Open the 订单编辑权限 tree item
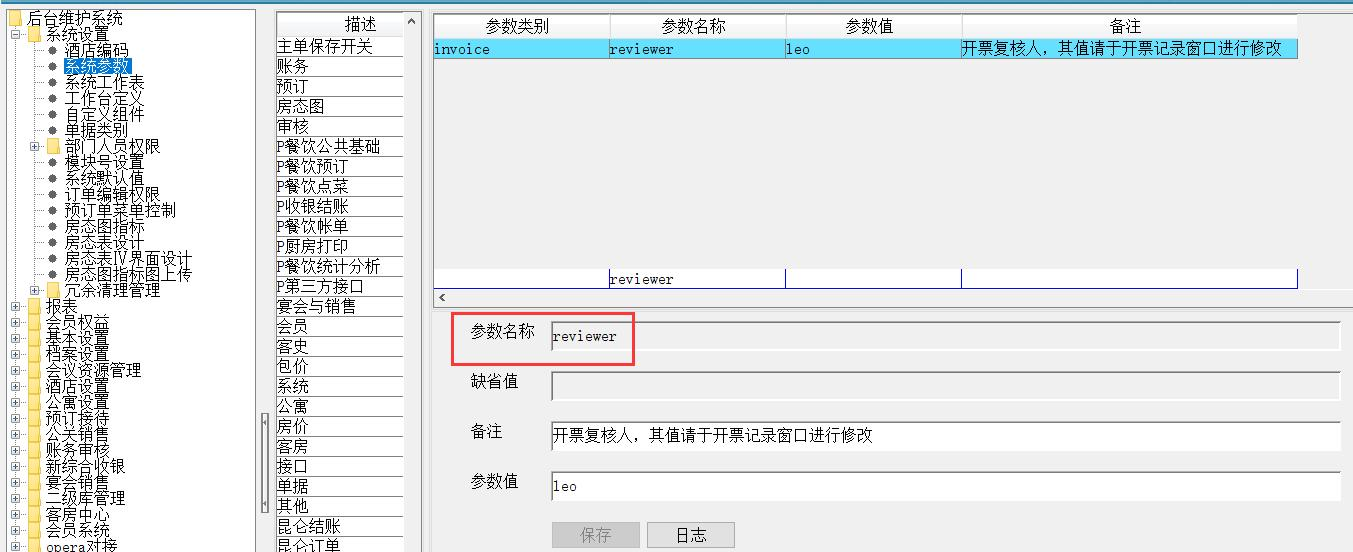Screen dimensions: 1353x552 (112, 195)
